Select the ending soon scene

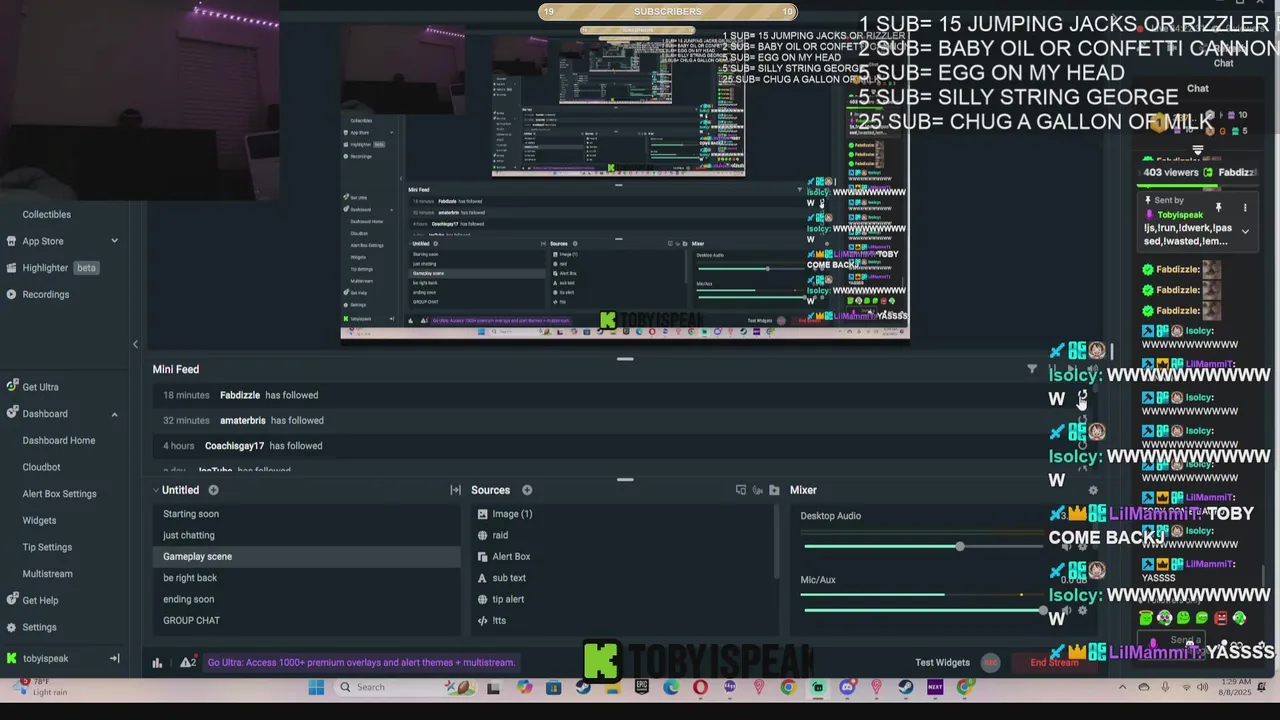pos(306,599)
